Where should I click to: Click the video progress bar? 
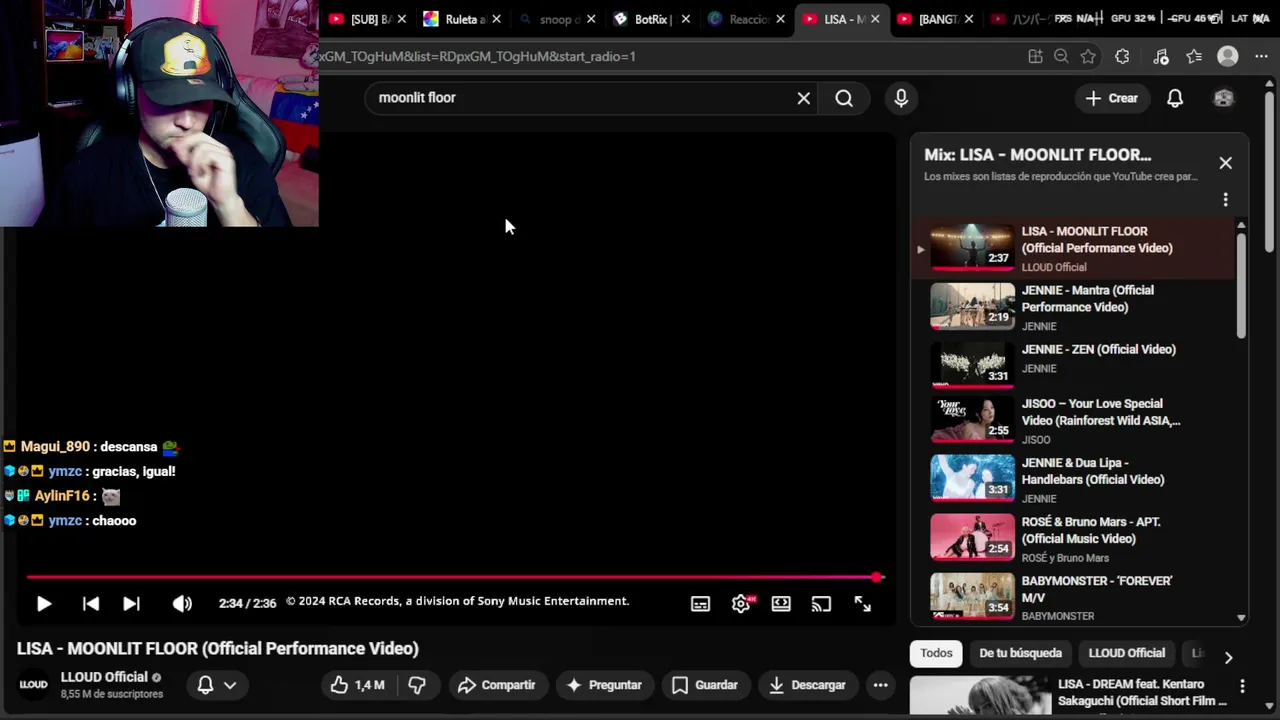455,577
